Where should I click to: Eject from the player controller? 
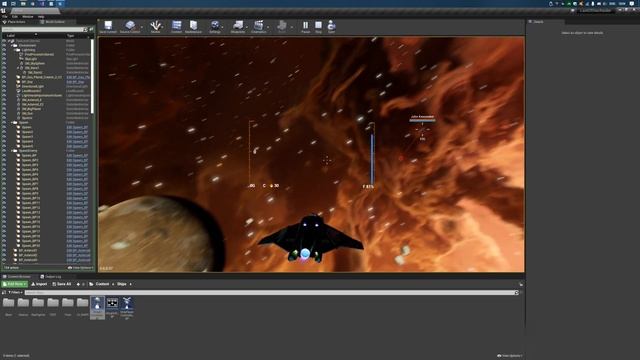coord(331,27)
